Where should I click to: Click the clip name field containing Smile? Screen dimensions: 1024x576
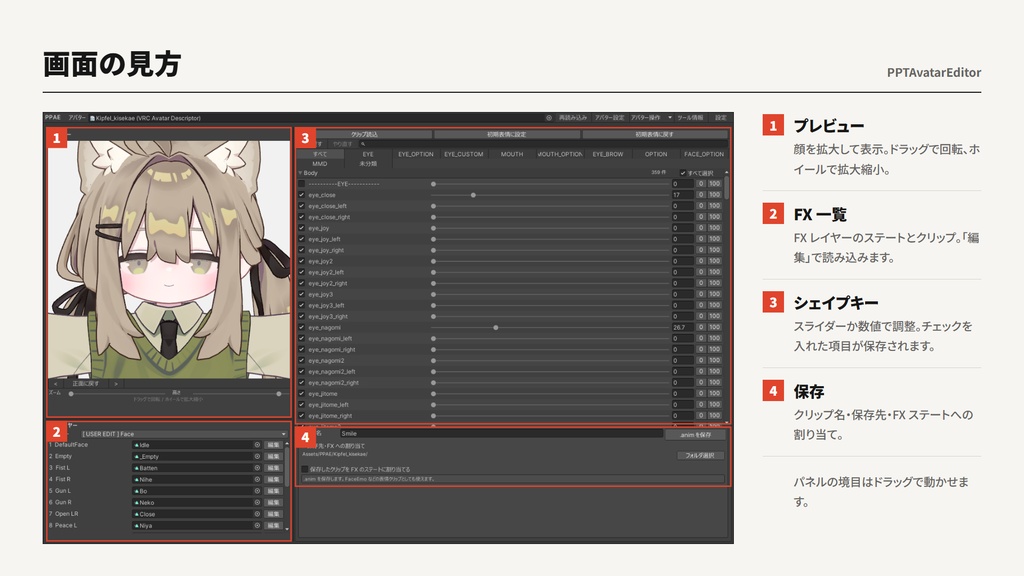tap(501, 434)
